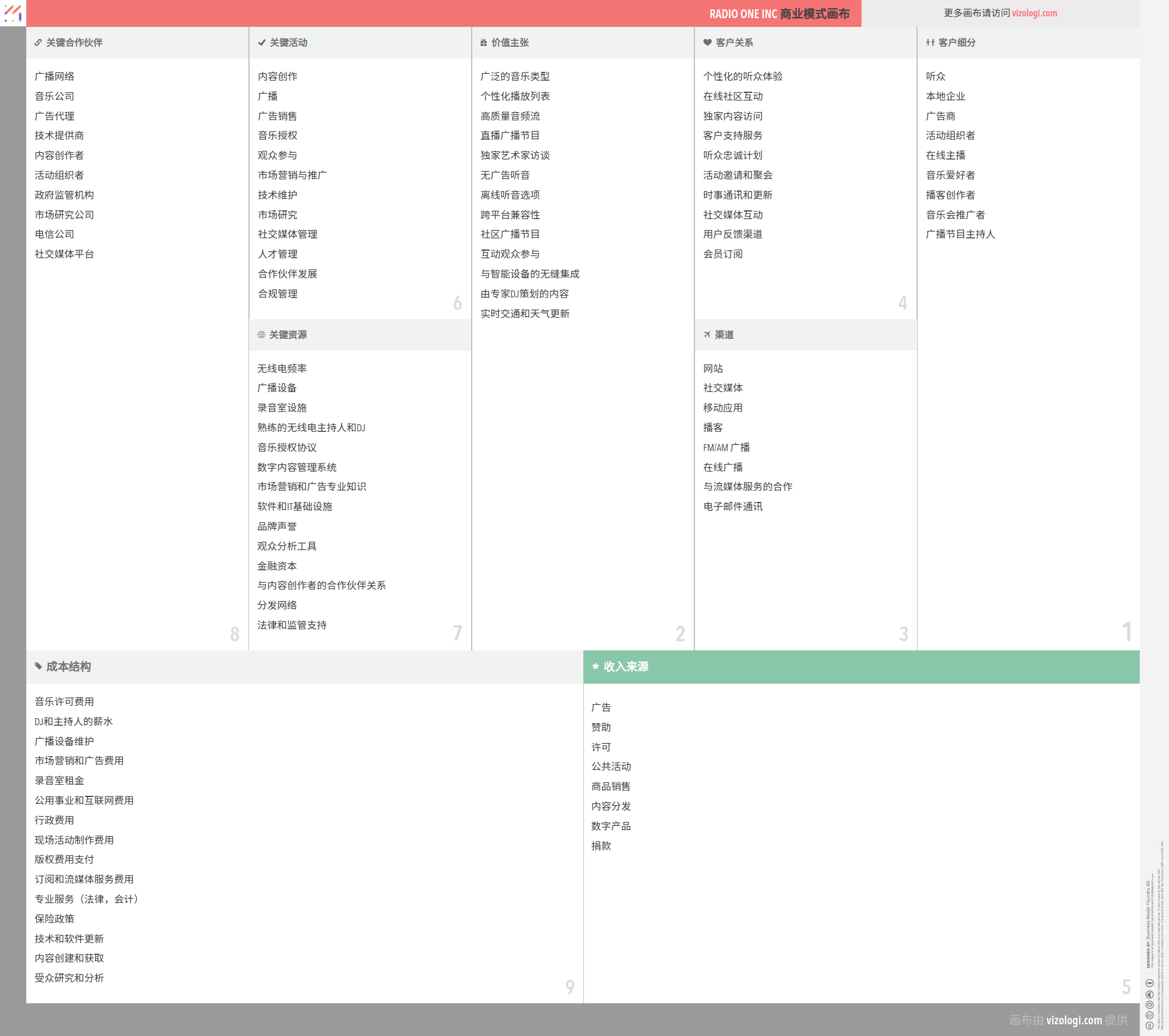
Task: Click the globe icon beside 关键资源
Action: (x=261, y=335)
